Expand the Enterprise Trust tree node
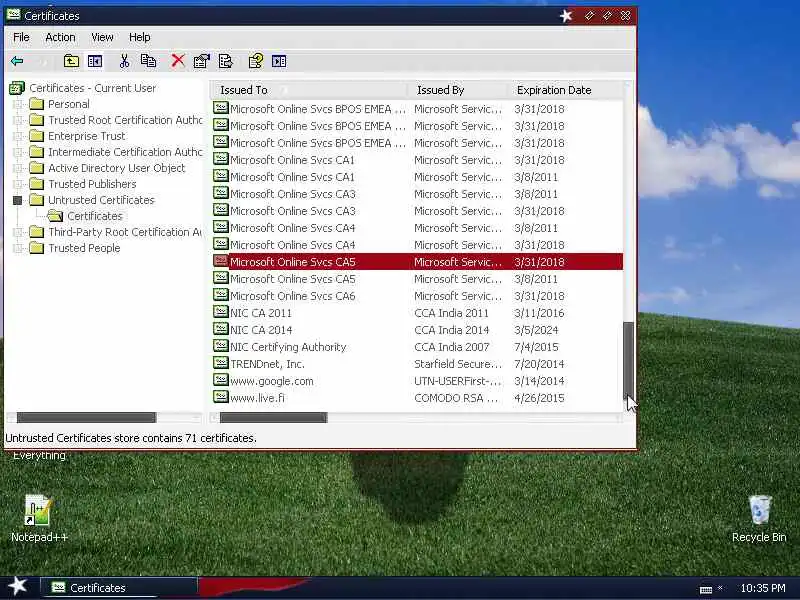Viewport: 800px width, 600px height. (18, 136)
